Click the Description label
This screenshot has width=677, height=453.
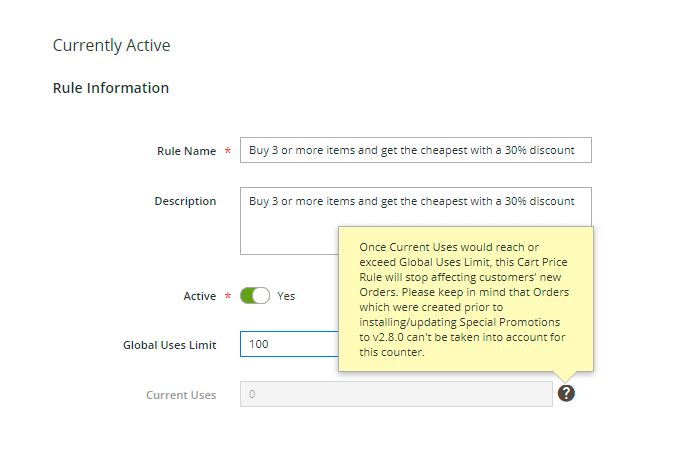pos(185,201)
